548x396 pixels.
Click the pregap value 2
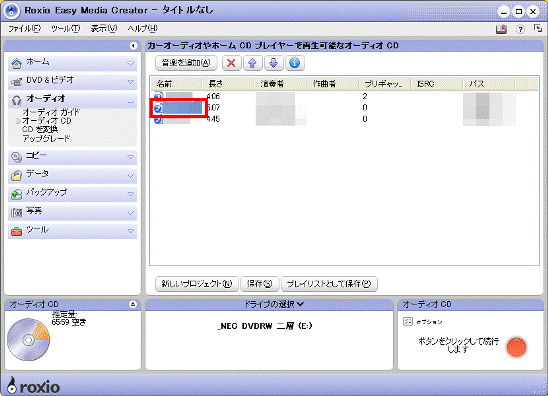coord(365,96)
